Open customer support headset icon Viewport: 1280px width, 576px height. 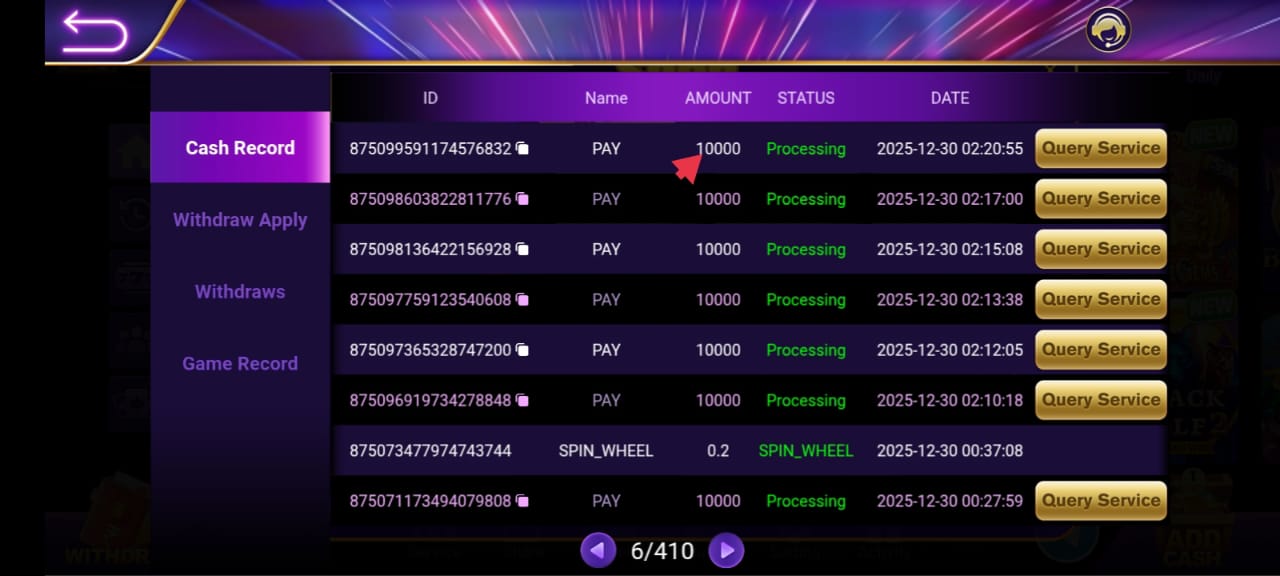coord(1108,30)
